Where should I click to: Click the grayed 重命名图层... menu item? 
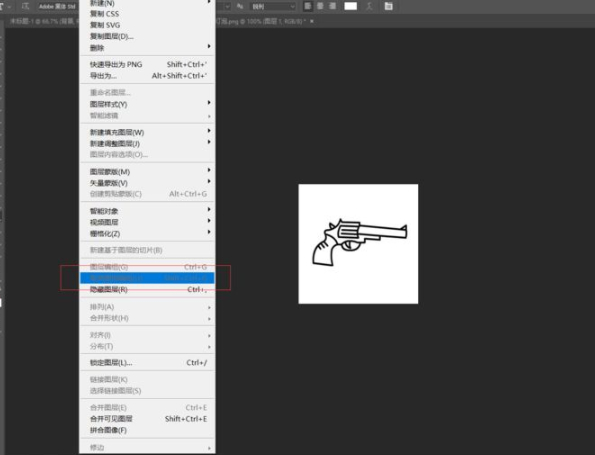tap(147, 93)
